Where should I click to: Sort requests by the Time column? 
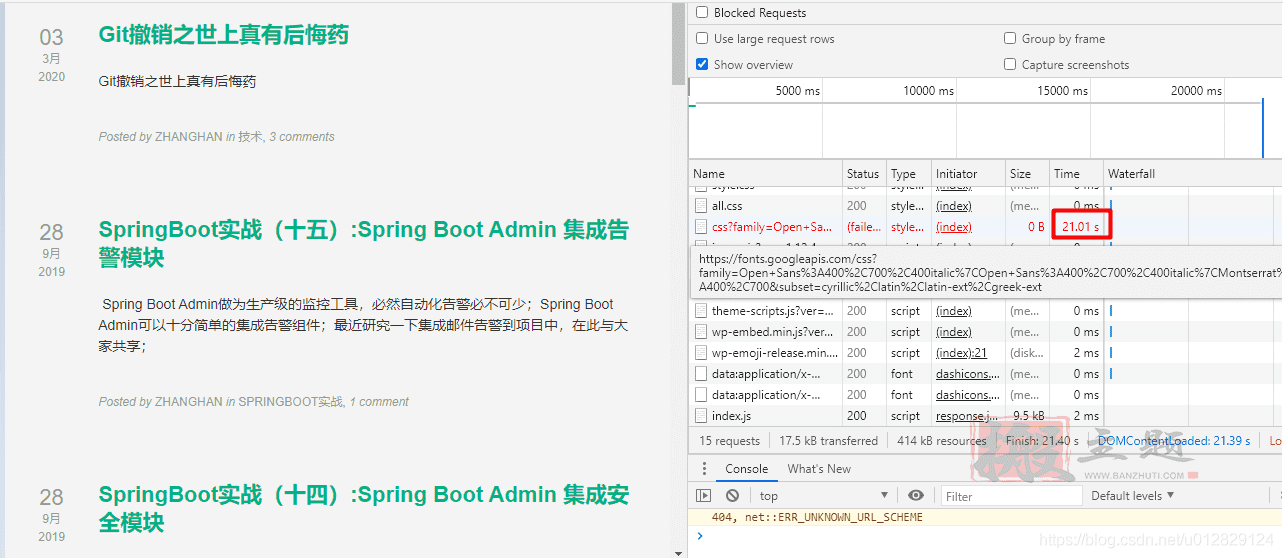point(1076,174)
